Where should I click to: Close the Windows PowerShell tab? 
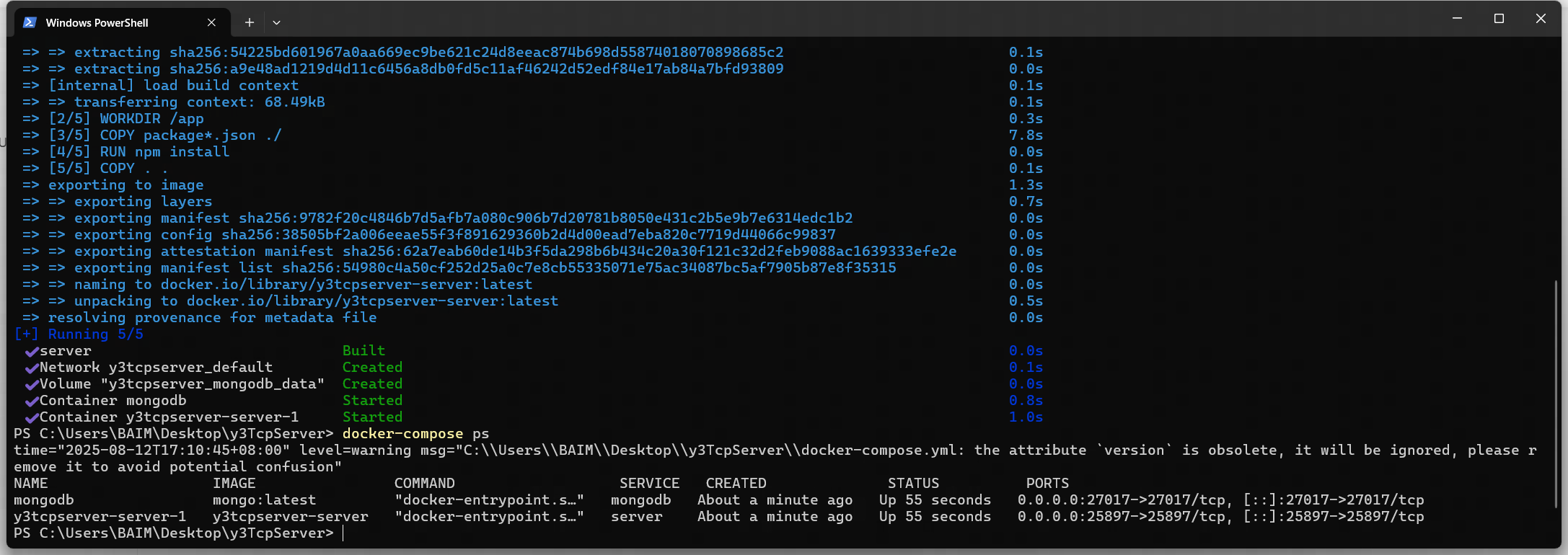pos(211,22)
